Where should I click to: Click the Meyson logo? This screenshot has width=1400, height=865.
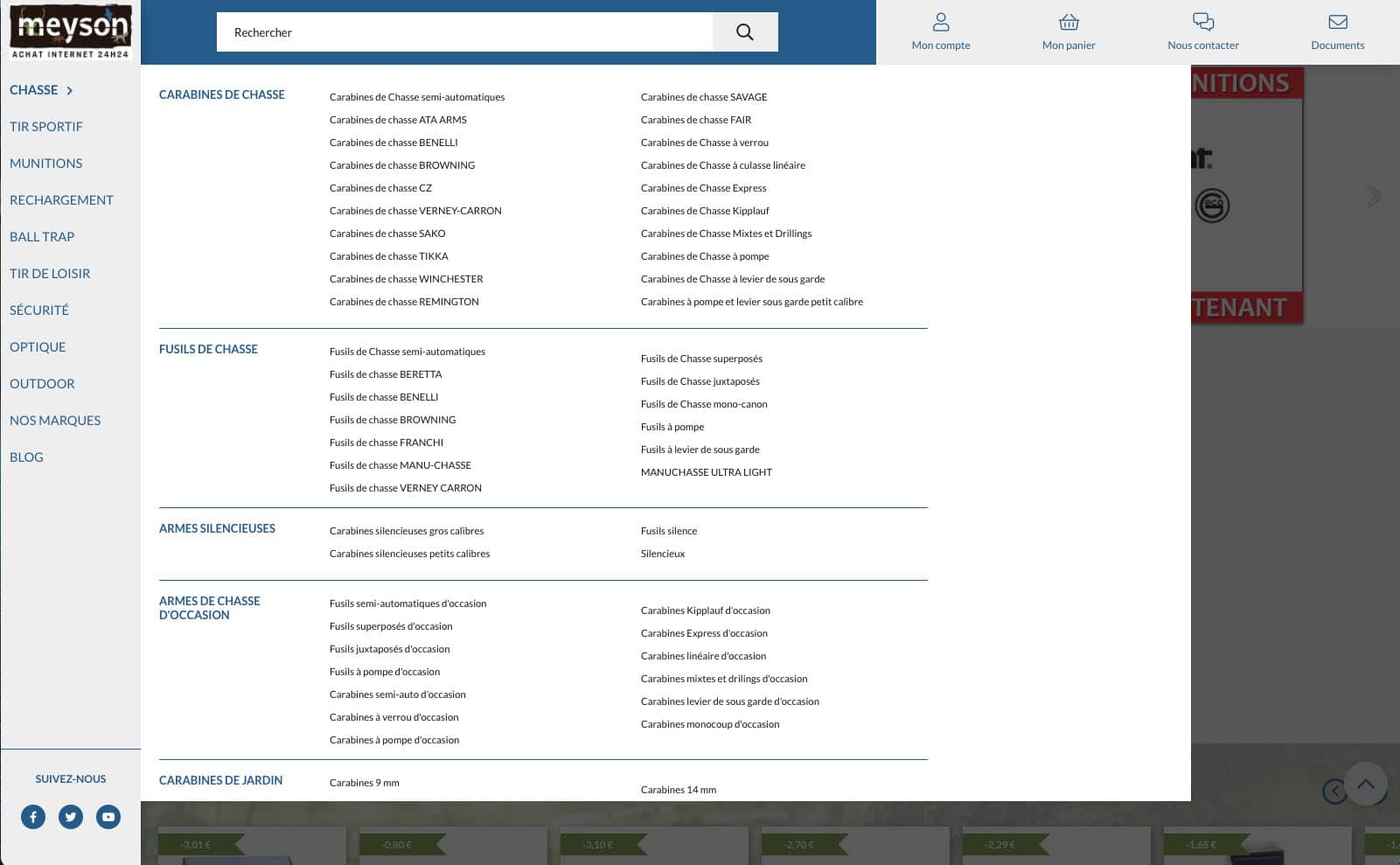(70, 32)
